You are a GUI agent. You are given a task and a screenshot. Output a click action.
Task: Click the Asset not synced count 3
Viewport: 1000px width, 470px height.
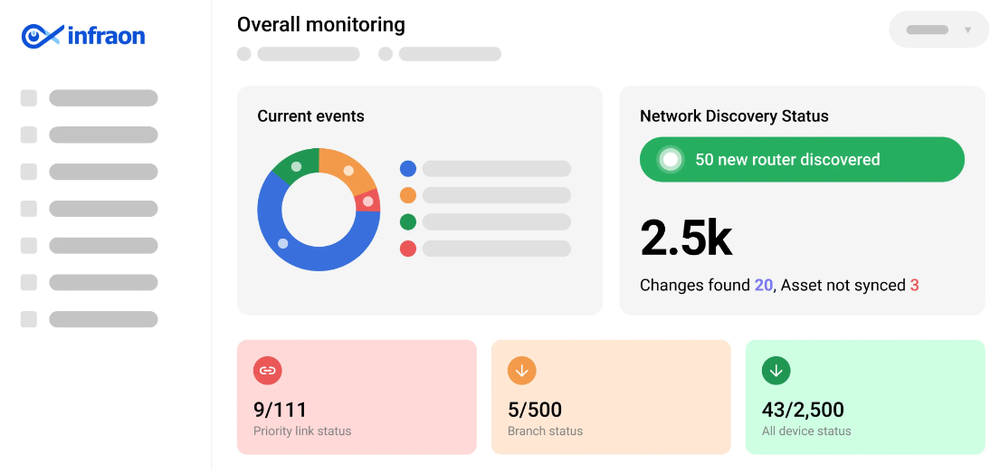[915, 285]
